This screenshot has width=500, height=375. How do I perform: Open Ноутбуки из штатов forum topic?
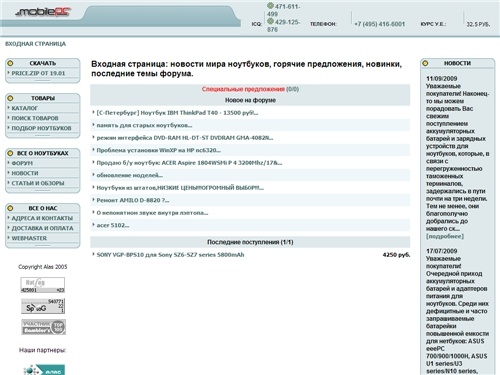180,188
